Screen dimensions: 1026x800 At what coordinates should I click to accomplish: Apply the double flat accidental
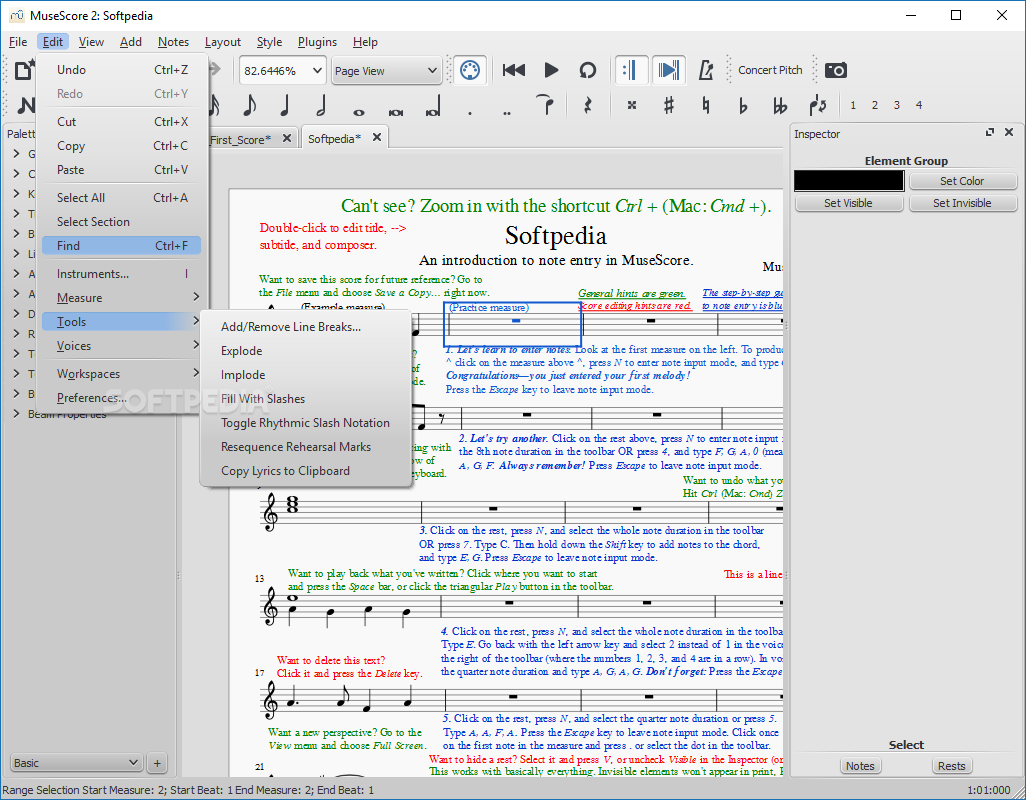coord(779,105)
